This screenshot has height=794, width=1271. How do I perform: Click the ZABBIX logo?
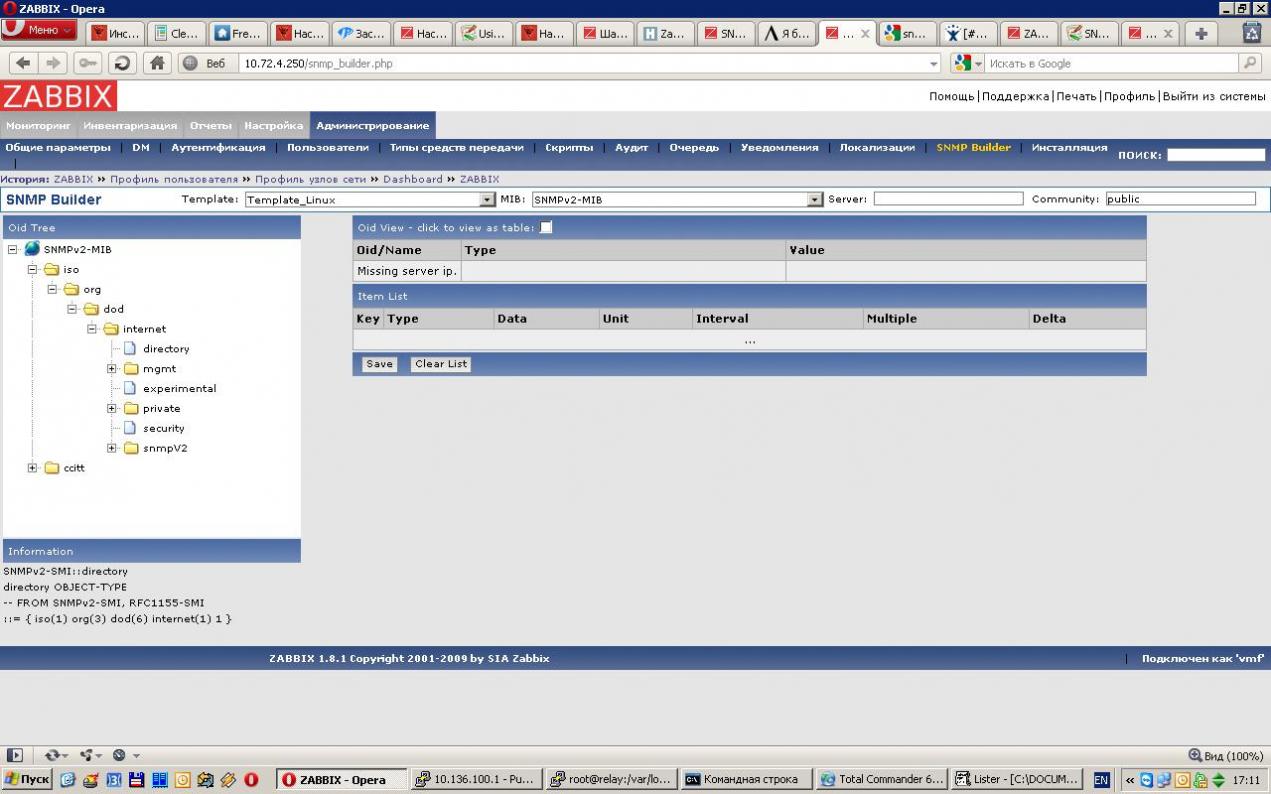tap(59, 96)
